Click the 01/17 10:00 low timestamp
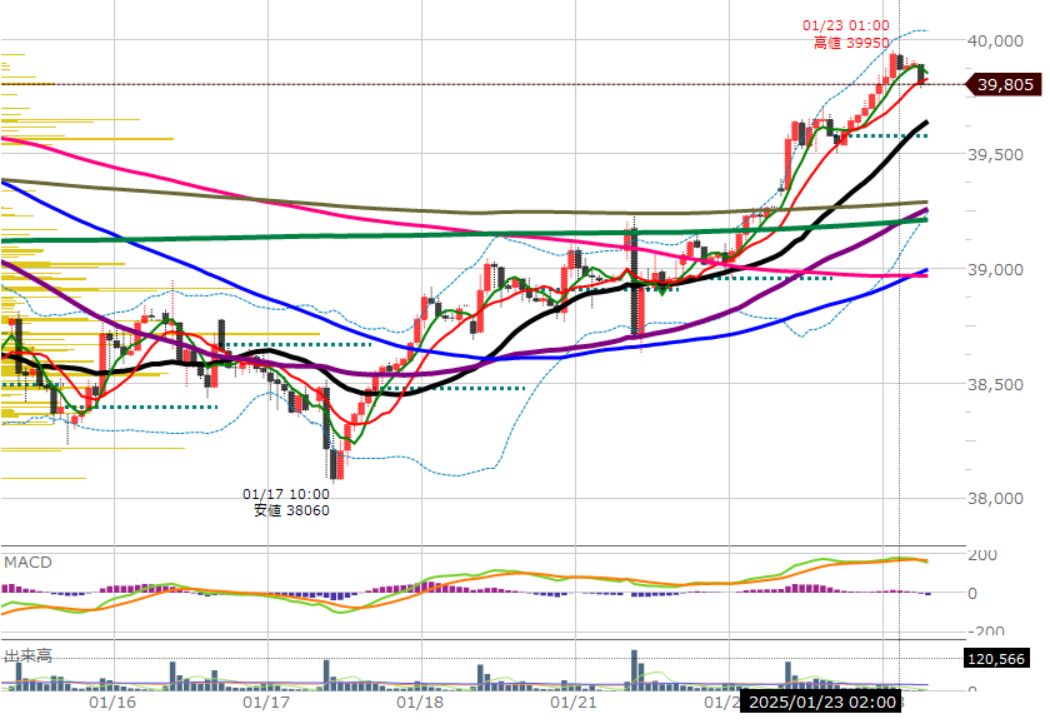The image size is (1050, 727). [x=286, y=495]
